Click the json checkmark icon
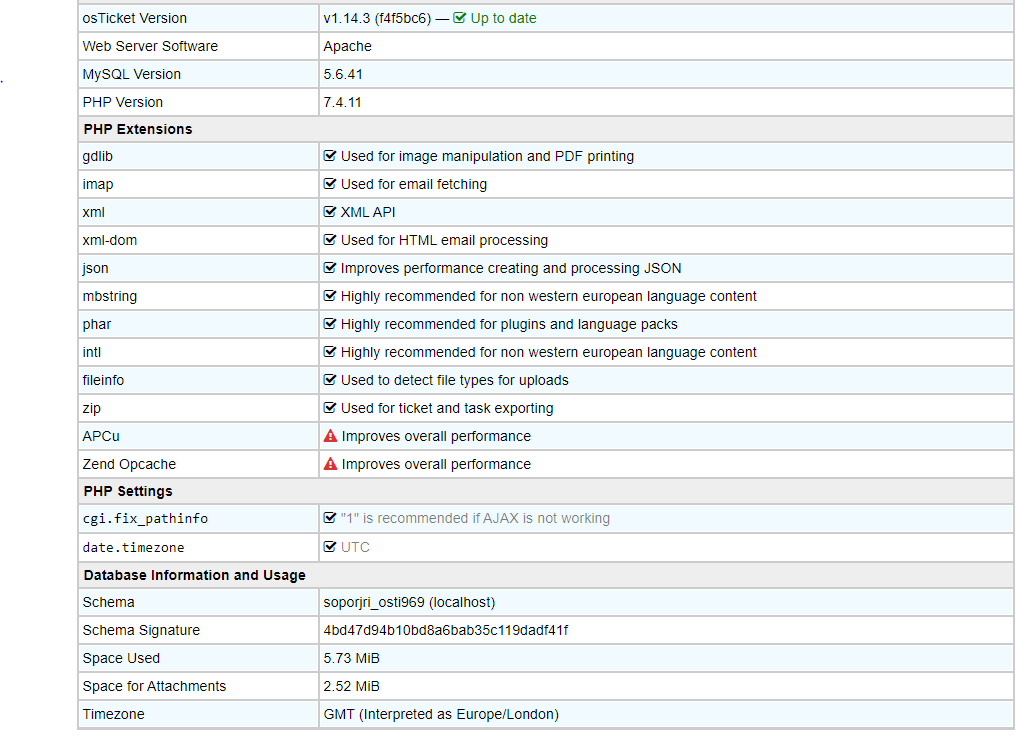 [330, 268]
